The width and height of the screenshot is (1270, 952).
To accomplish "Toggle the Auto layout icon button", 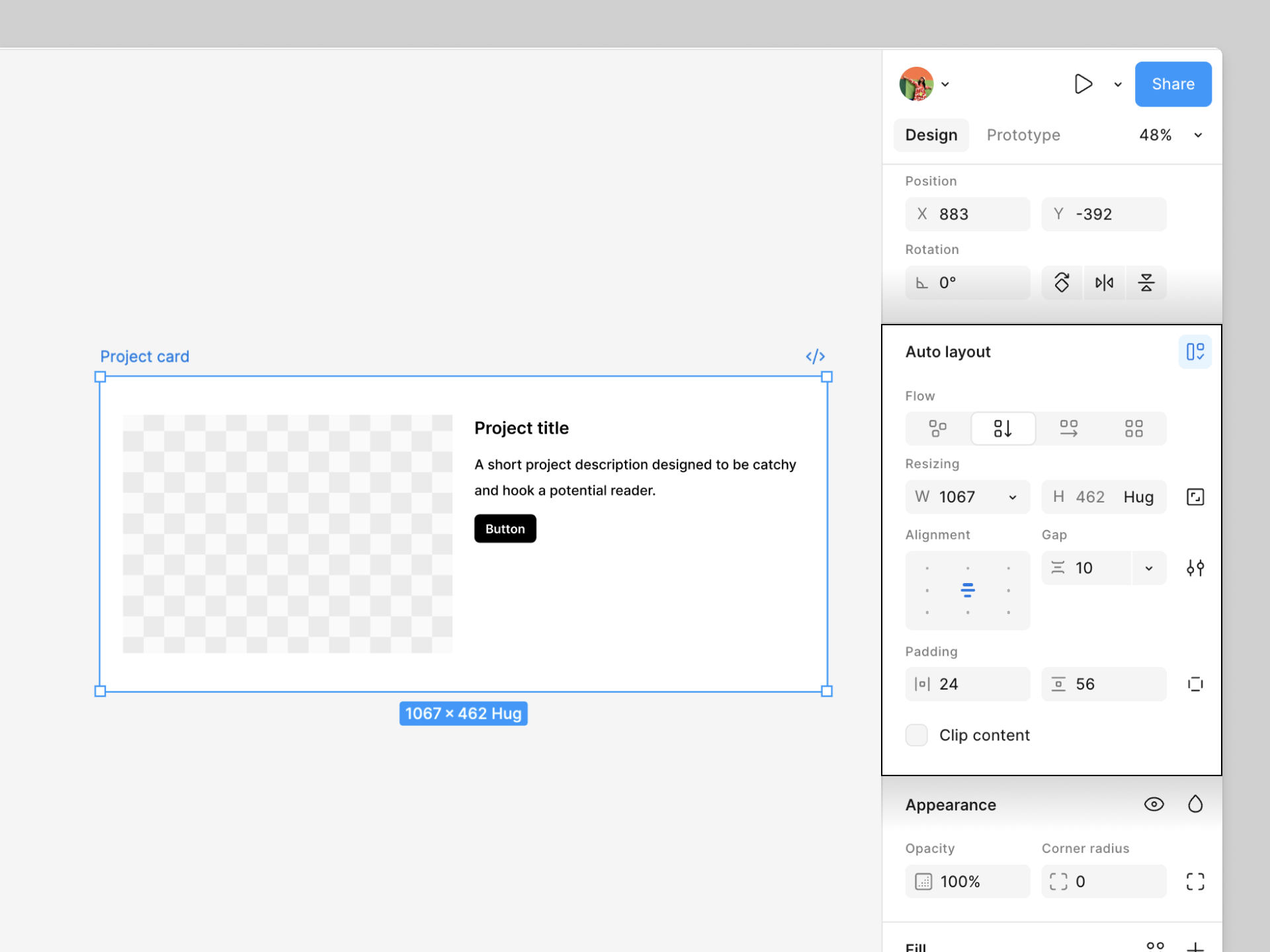I will tap(1195, 352).
